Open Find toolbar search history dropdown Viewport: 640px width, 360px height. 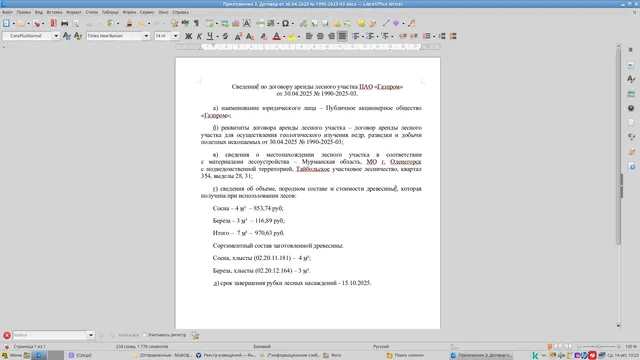pyautogui.click(x=91, y=335)
